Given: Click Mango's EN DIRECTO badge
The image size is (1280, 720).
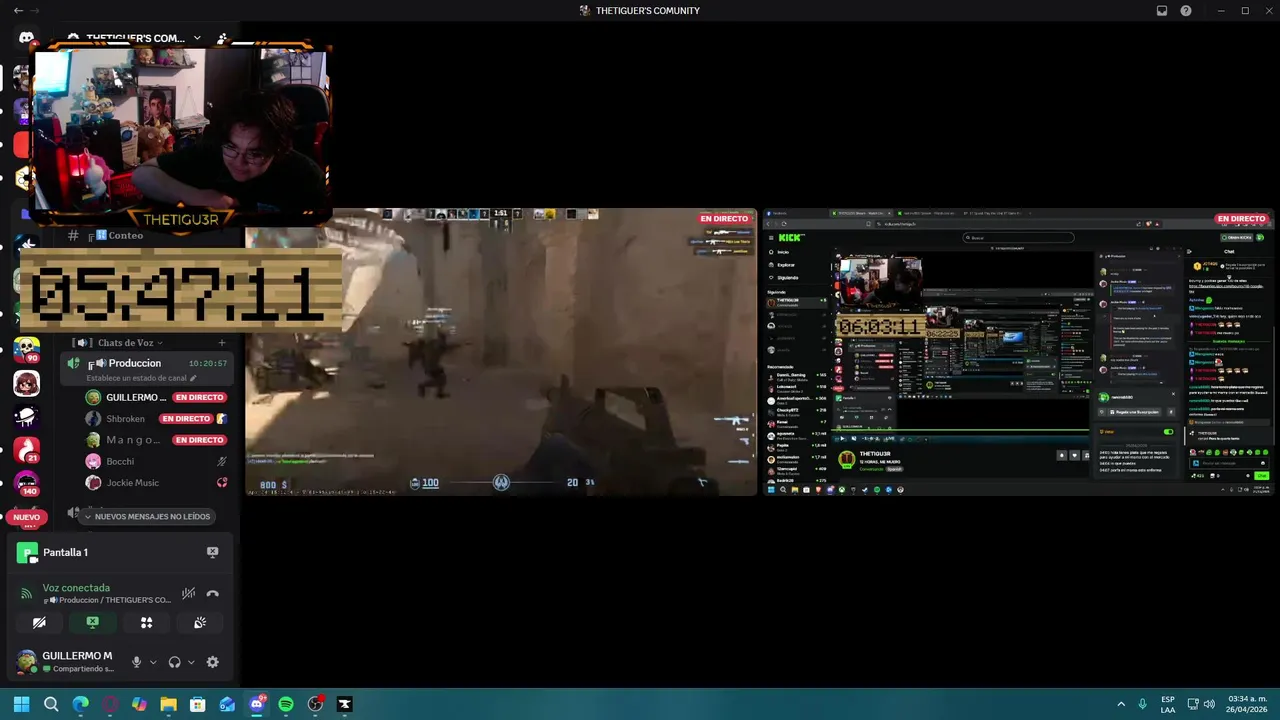Looking at the screenshot, I should pyautogui.click(x=199, y=440).
